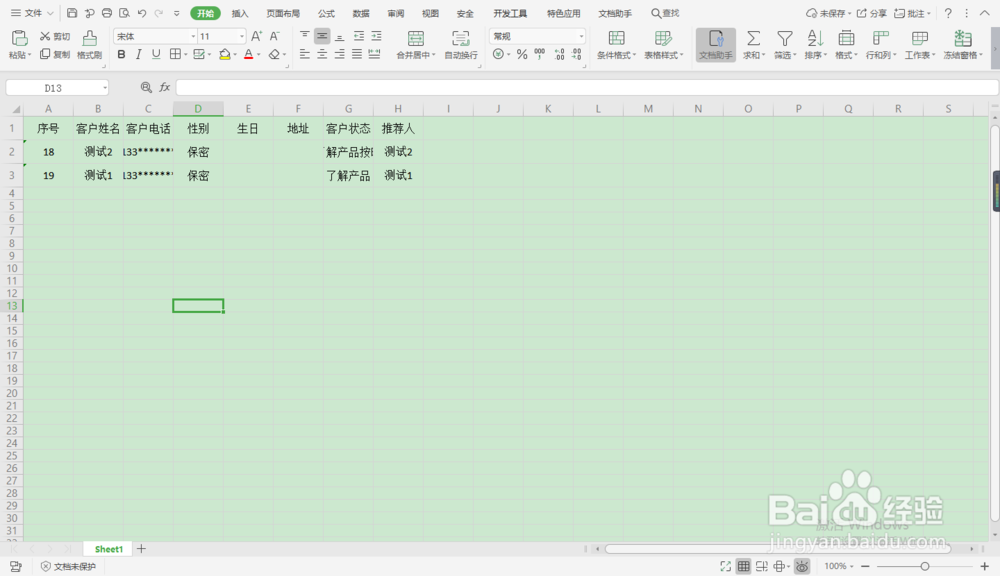Switch to the 插入 insert tab
1000x576 pixels.
point(240,13)
